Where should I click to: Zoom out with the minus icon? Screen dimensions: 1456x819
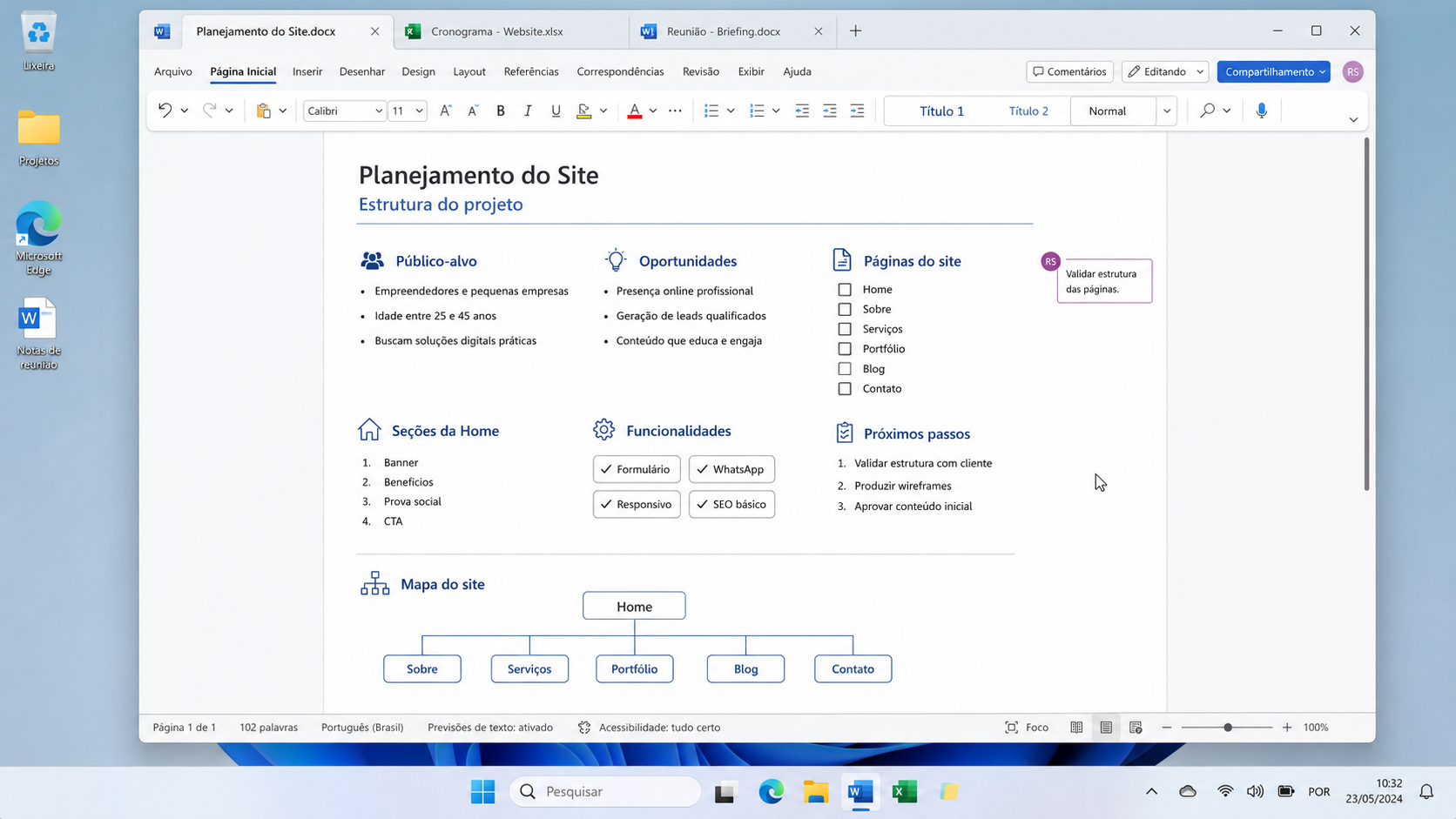(1167, 728)
